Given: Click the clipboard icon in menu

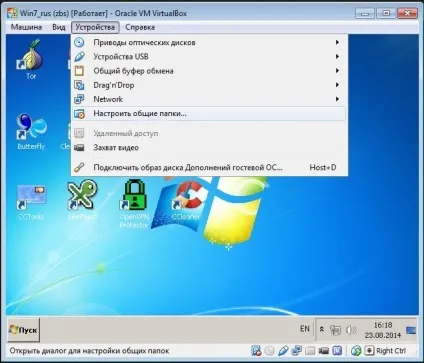Looking at the screenshot, I should click(79, 71).
